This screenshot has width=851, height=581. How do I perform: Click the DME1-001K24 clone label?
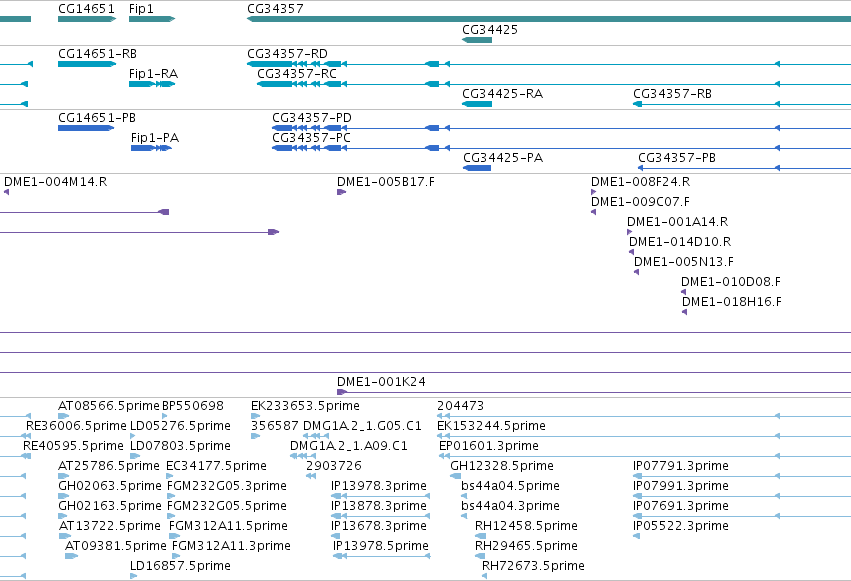pyautogui.click(x=381, y=382)
